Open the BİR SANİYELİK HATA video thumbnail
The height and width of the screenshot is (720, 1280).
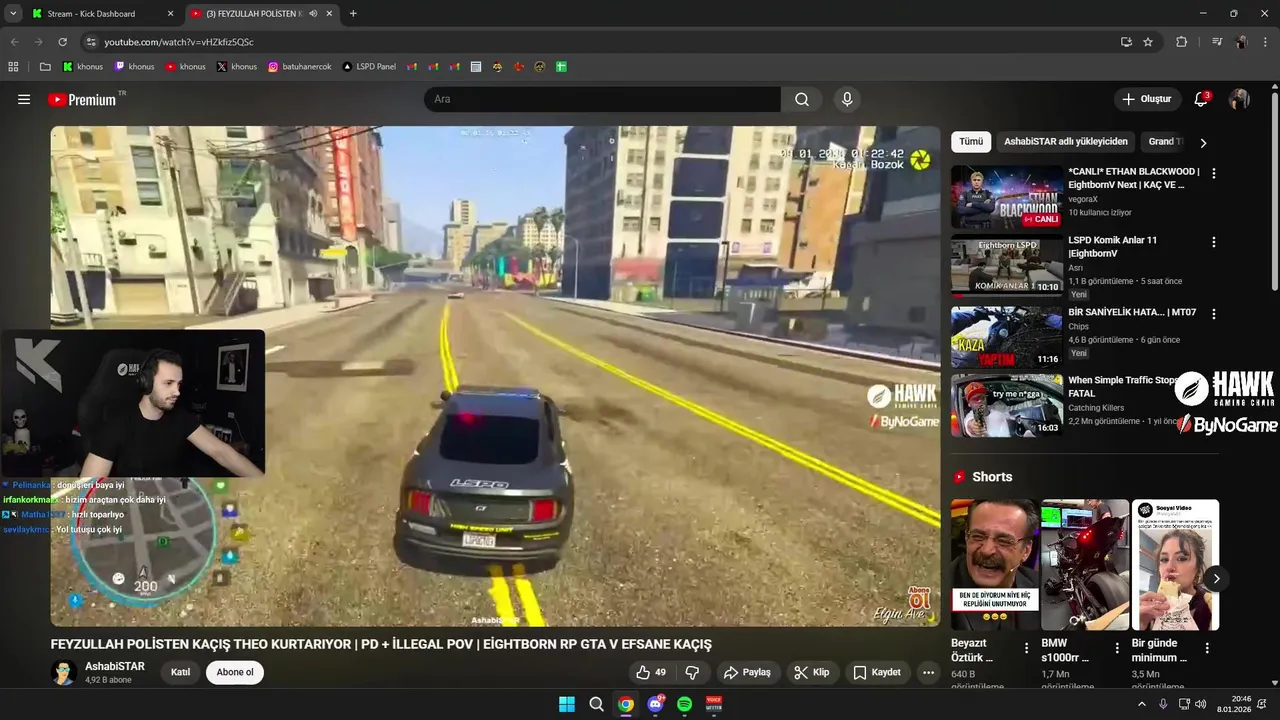coord(1007,337)
